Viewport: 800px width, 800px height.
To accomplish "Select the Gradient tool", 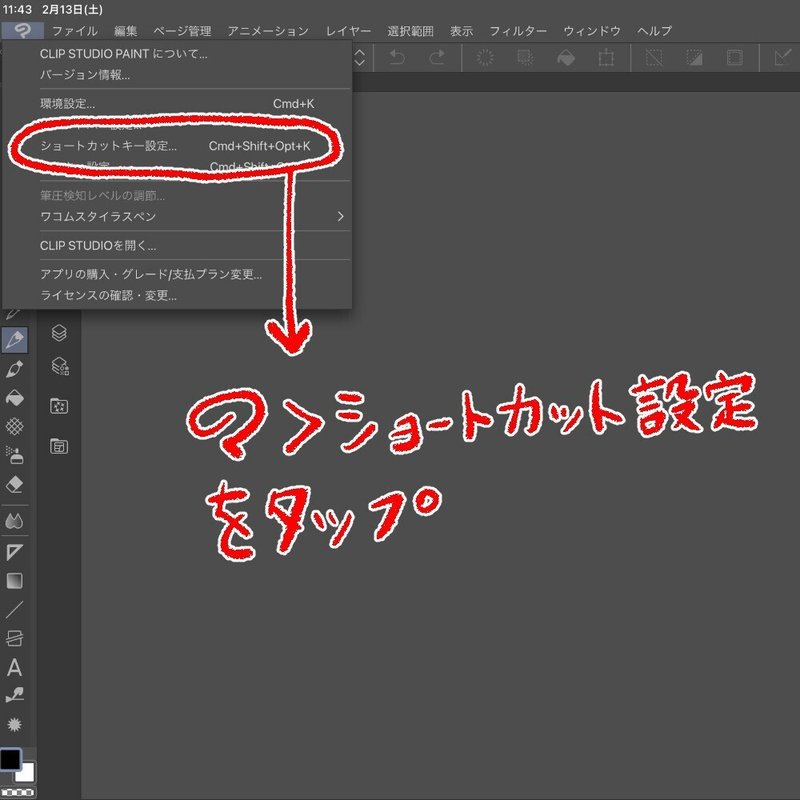I will pos(14,581).
